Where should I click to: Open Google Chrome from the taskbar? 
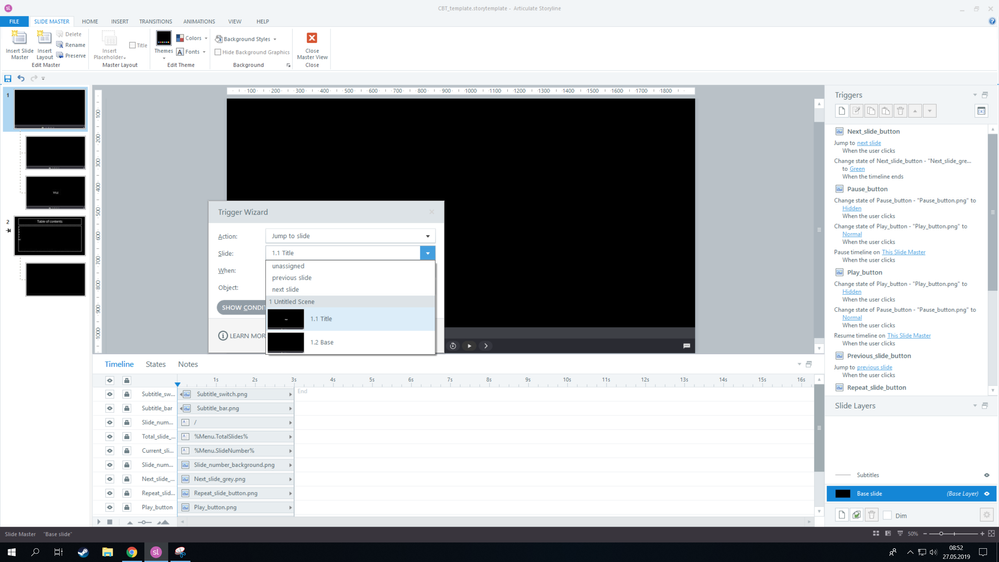click(132, 552)
